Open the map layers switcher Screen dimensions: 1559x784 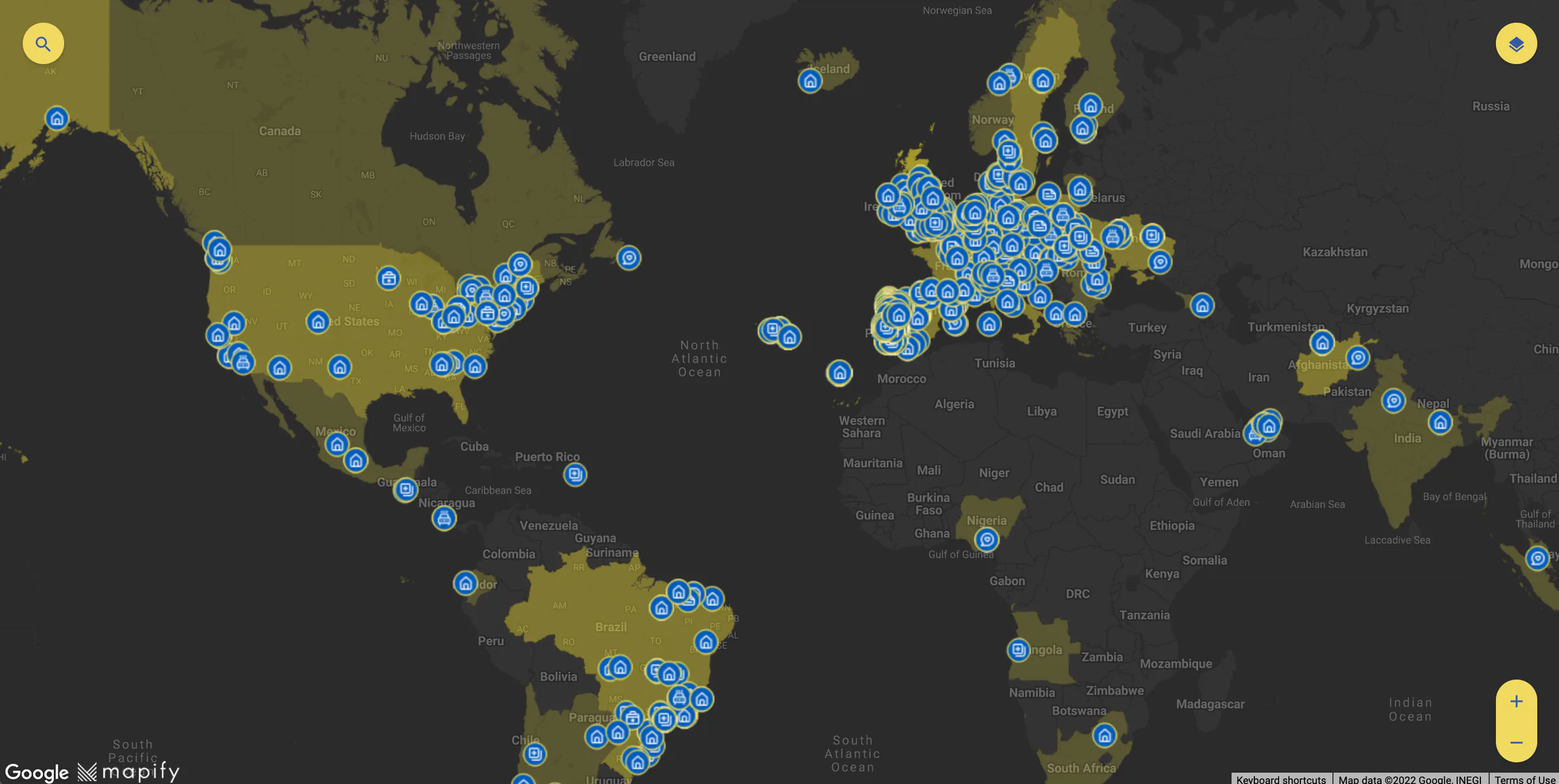click(1516, 43)
